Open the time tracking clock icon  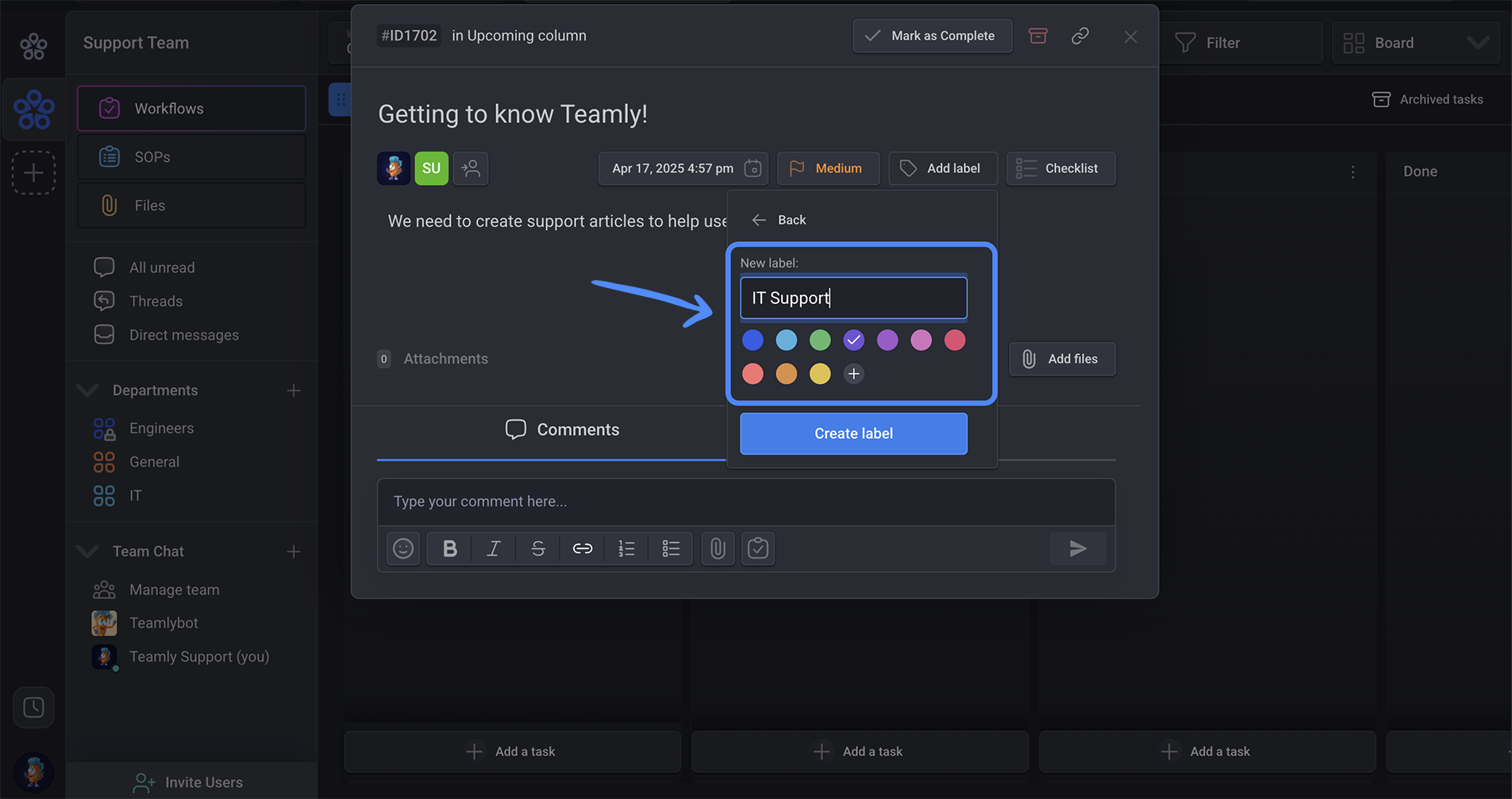(33, 707)
